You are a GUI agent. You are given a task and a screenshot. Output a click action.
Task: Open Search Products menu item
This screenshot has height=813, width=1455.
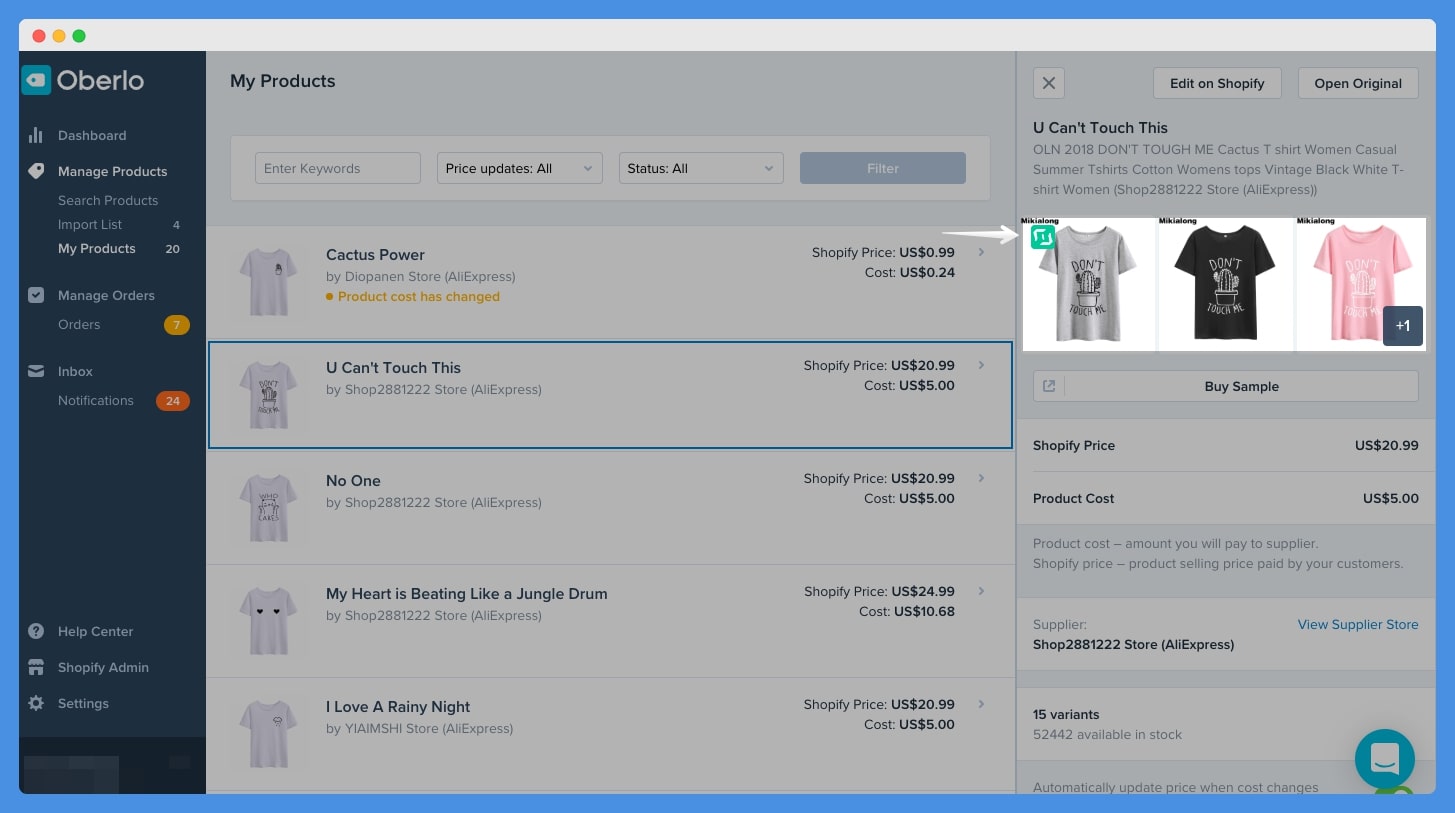108,200
